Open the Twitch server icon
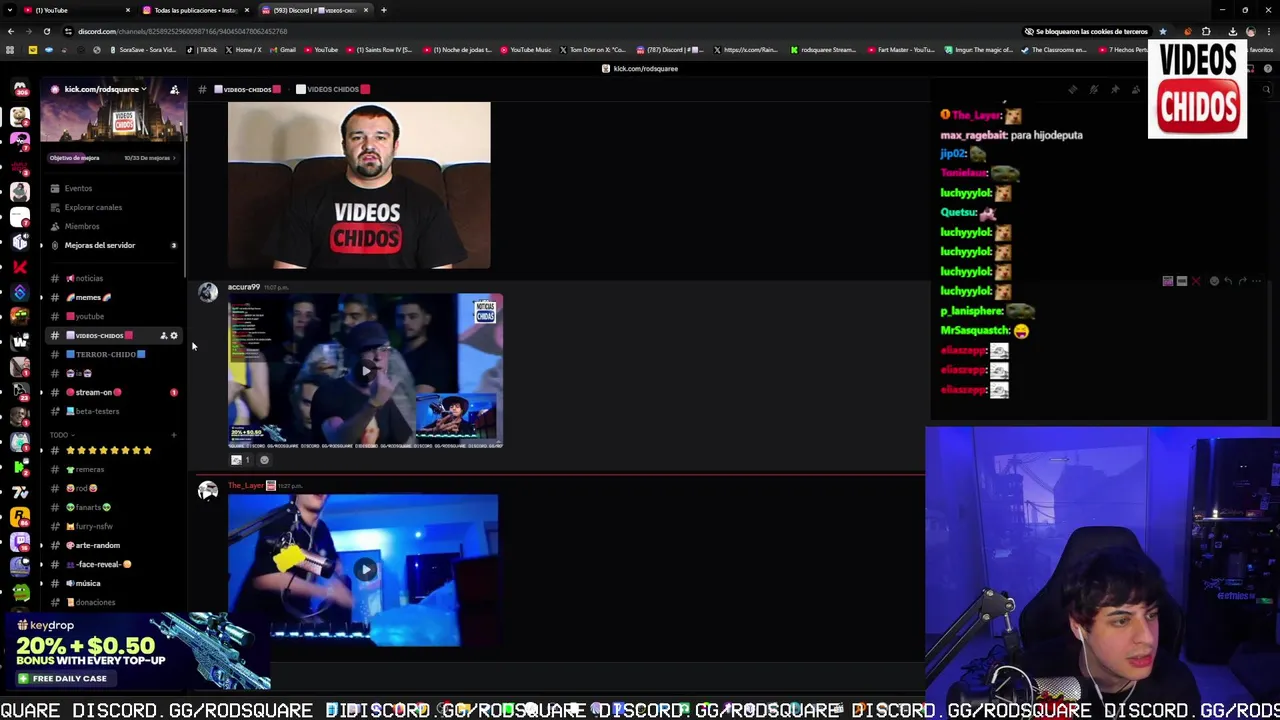 20,541
